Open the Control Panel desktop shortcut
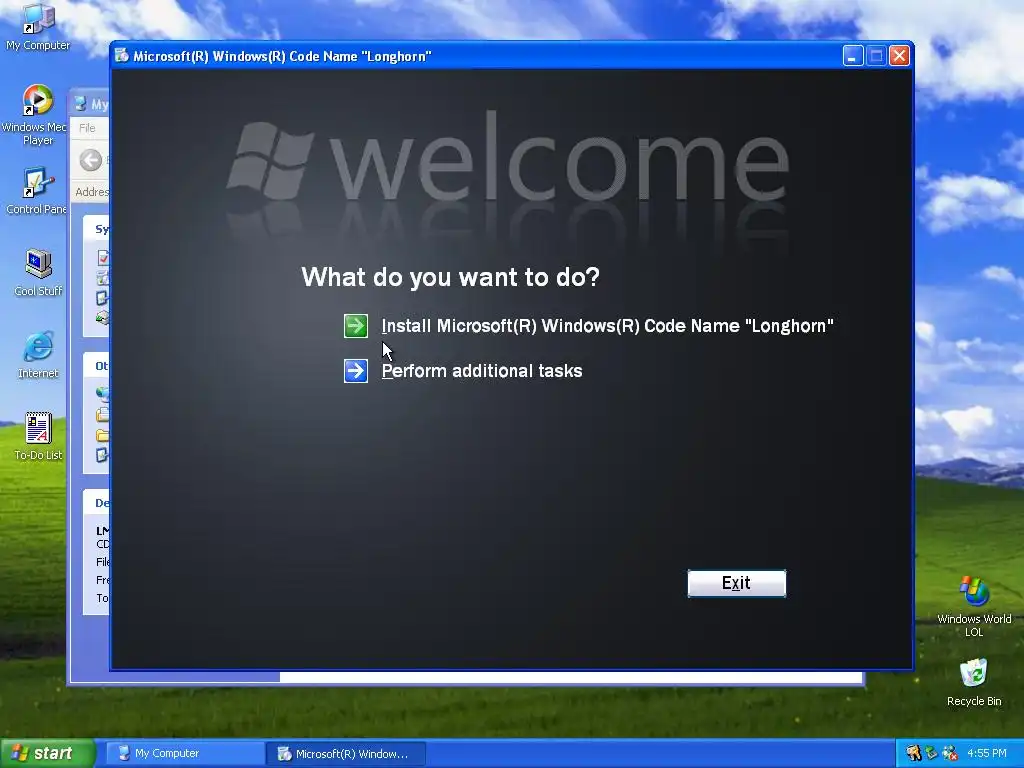 tap(37, 191)
